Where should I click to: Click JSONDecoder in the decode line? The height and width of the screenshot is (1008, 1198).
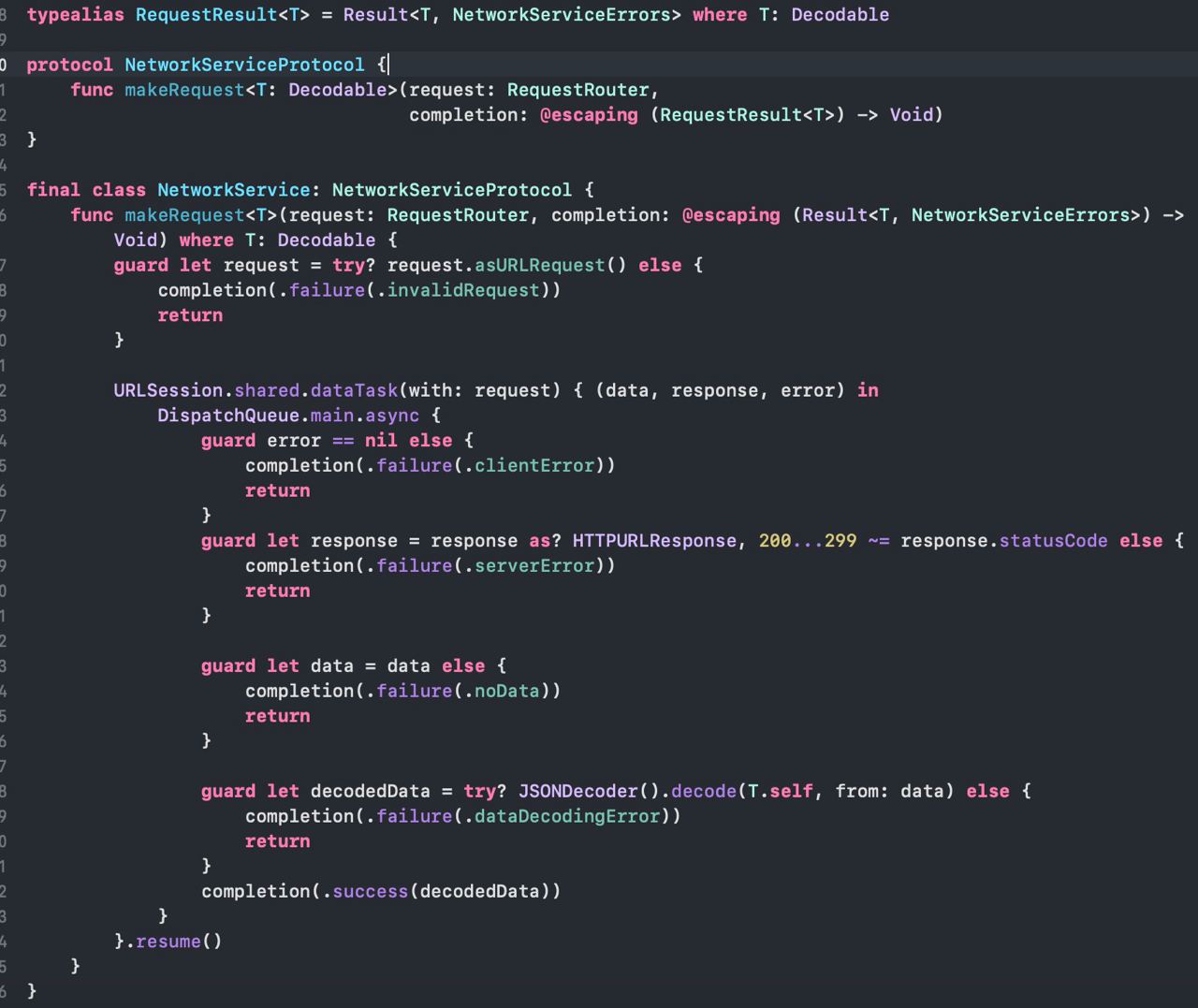(577, 791)
